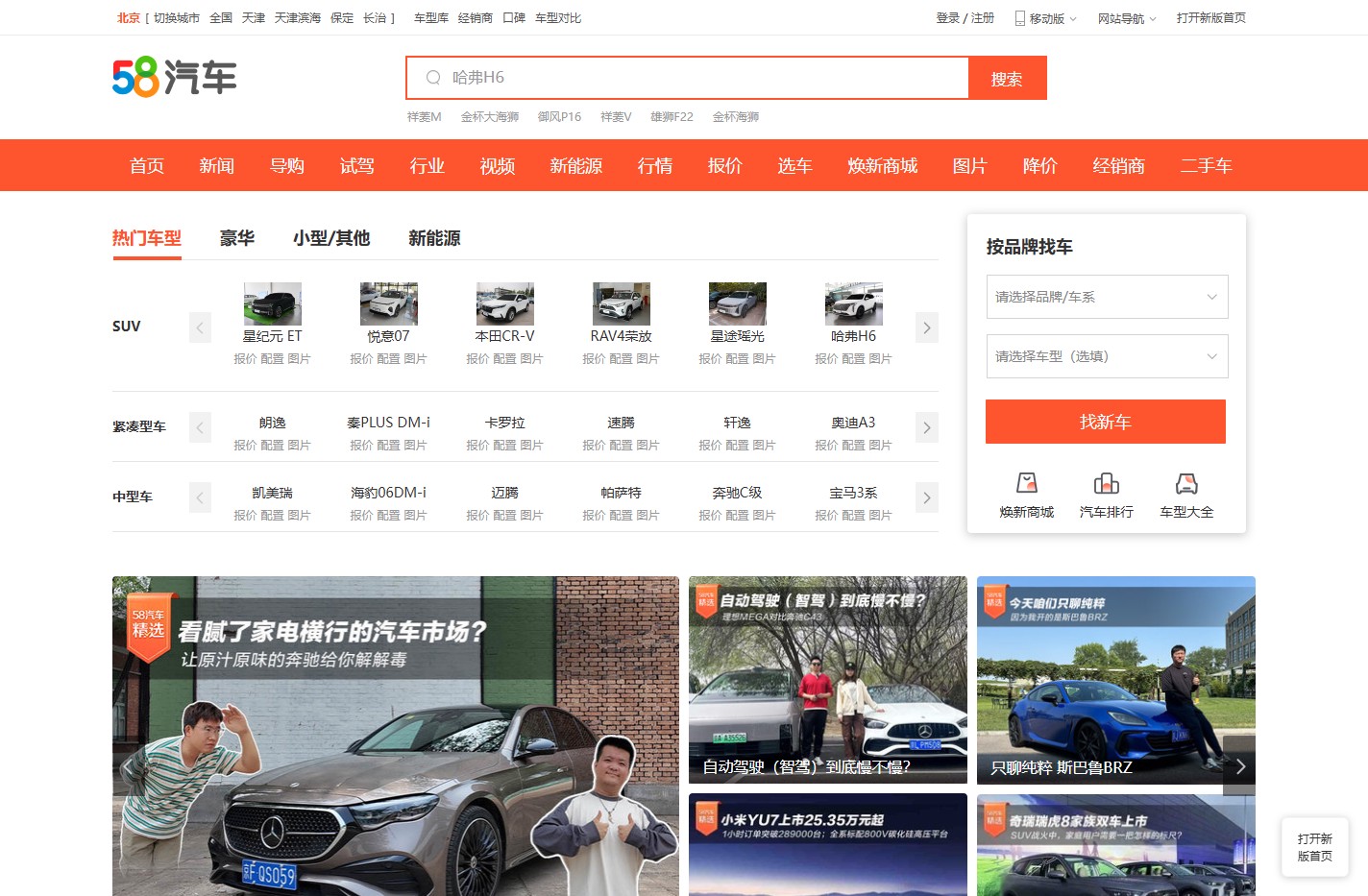This screenshot has width=1368, height=896.
Task: Click 打开新版首页 floating button
Action: pos(1315,847)
